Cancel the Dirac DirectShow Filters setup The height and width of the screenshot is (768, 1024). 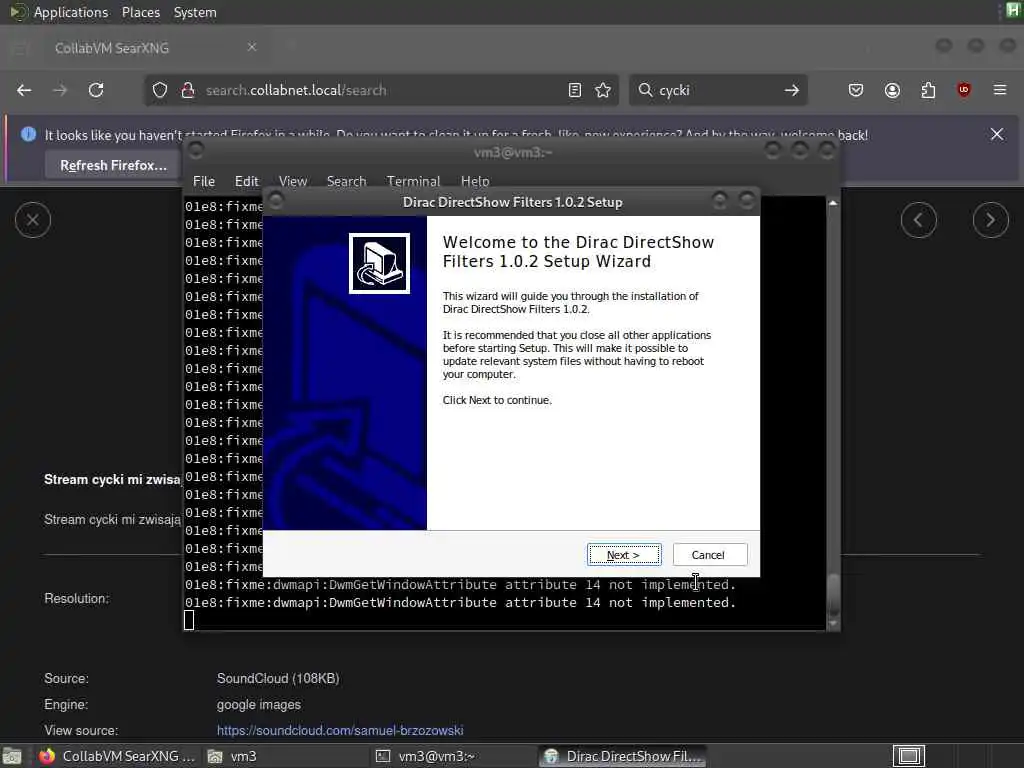[x=710, y=554]
